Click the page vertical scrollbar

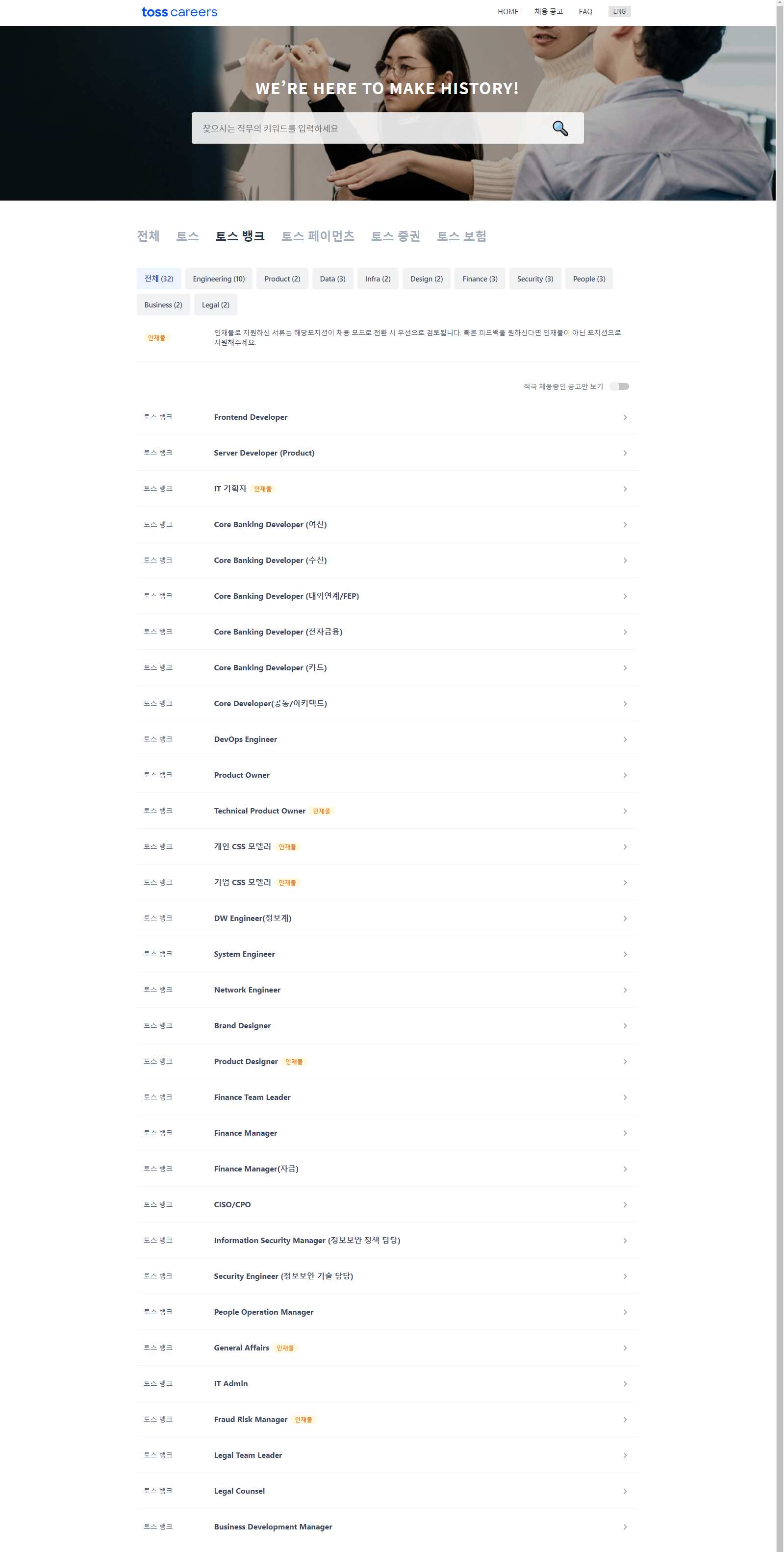(779, 776)
